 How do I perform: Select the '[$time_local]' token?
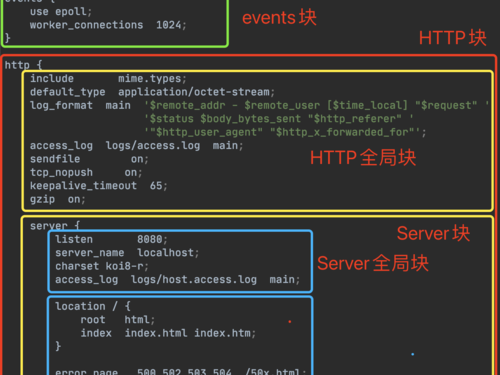point(367,105)
